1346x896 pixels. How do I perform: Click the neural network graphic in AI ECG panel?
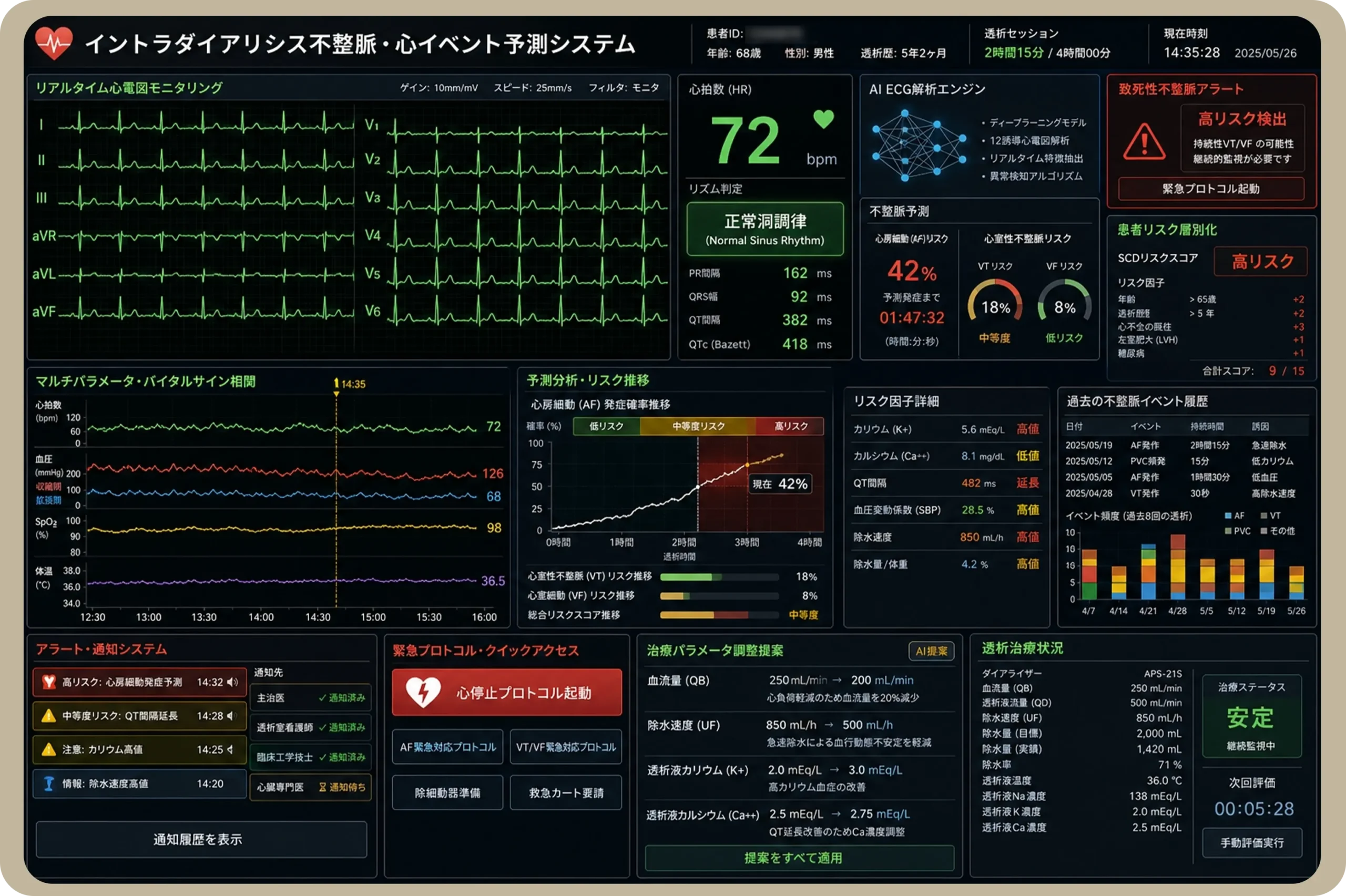[x=919, y=145]
